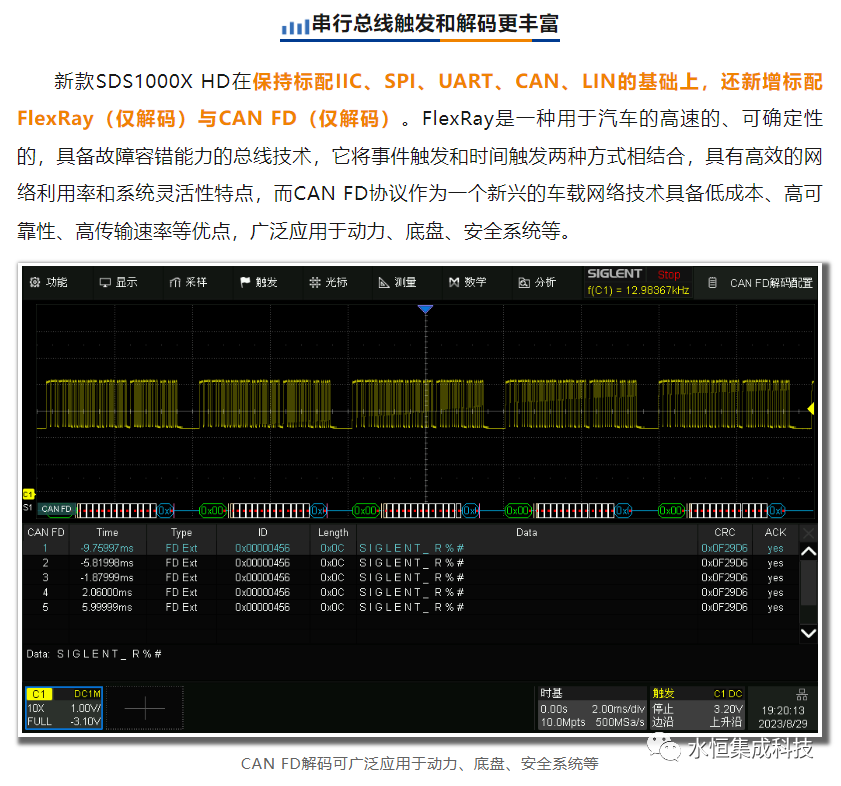Click the 19:20:13 date and time display
Screen dimensions: 841x786
pos(783,717)
